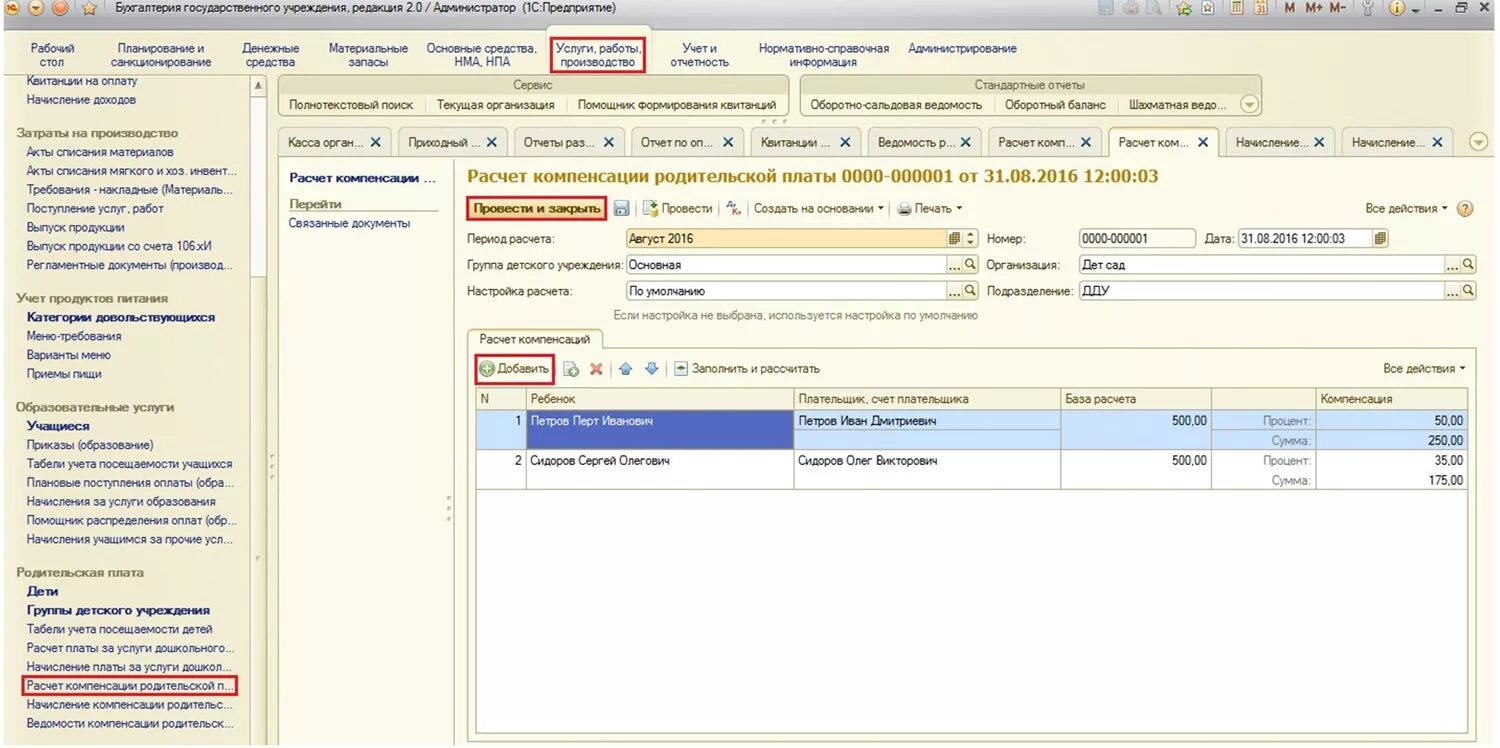Open Учет и отчетность section

(699, 55)
